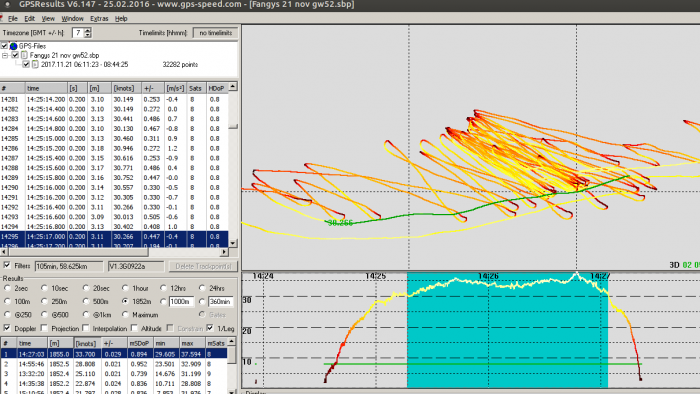Select result row 2 at 14:55:46
The width and height of the screenshot is (700, 394).
[114, 364]
